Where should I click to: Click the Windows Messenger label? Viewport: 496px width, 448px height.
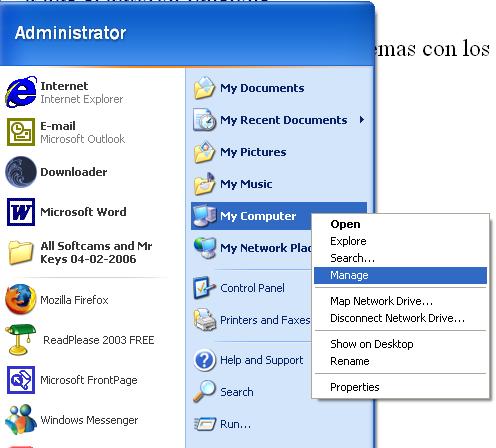[89, 420]
